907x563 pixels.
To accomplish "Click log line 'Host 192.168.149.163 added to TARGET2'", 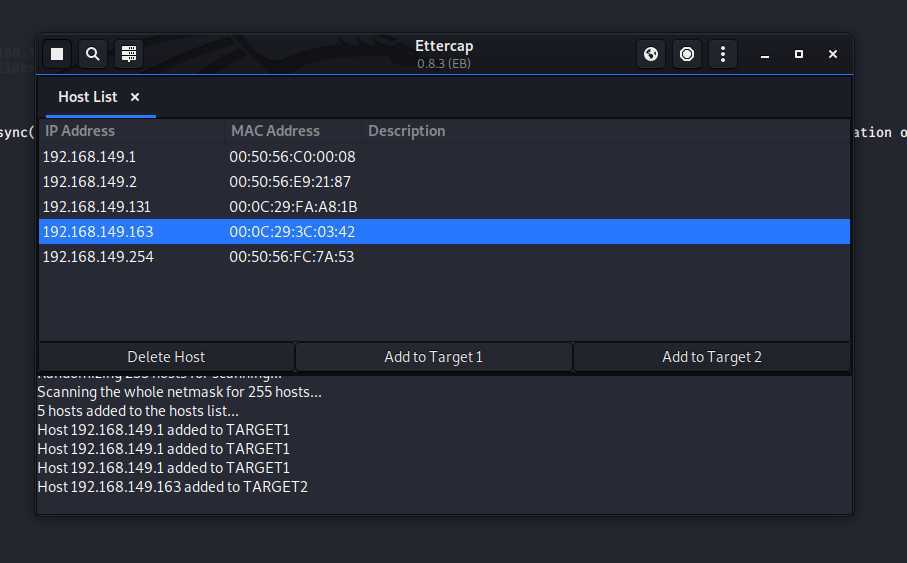I will point(172,487).
